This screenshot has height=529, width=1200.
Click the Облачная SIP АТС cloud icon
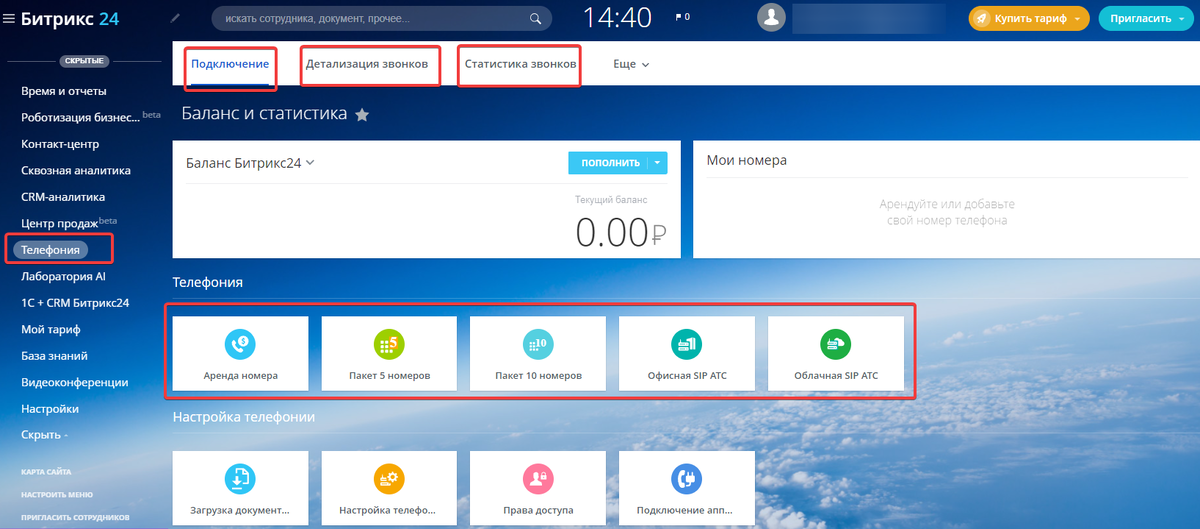pyautogui.click(x=835, y=343)
